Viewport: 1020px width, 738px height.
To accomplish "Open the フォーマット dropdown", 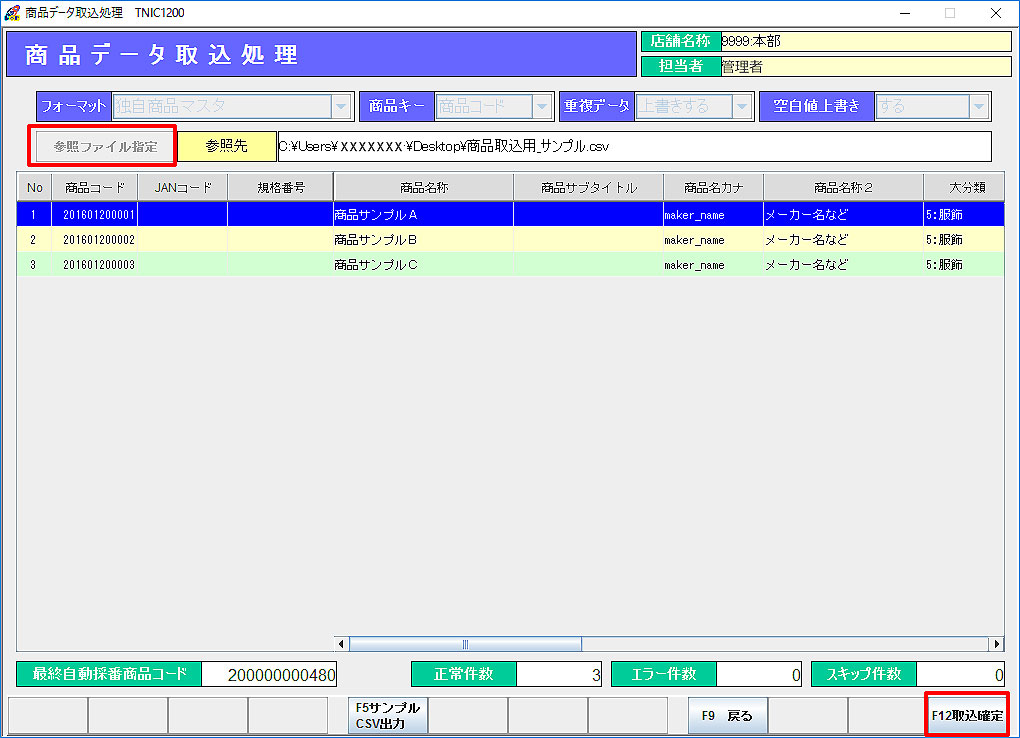I will point(342,106).
